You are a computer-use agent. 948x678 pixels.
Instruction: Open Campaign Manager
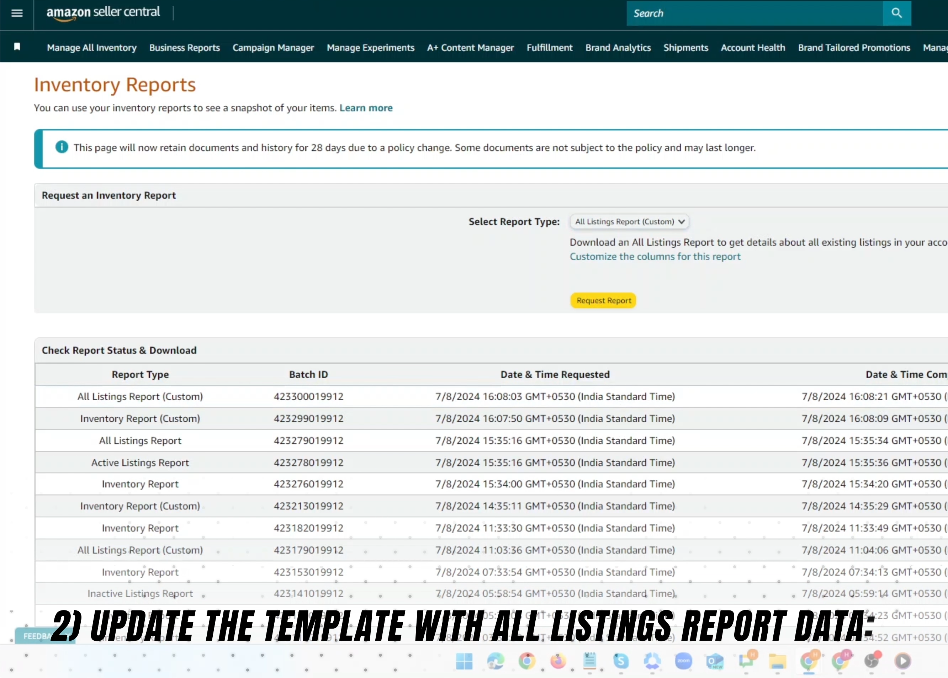(273, 47)
